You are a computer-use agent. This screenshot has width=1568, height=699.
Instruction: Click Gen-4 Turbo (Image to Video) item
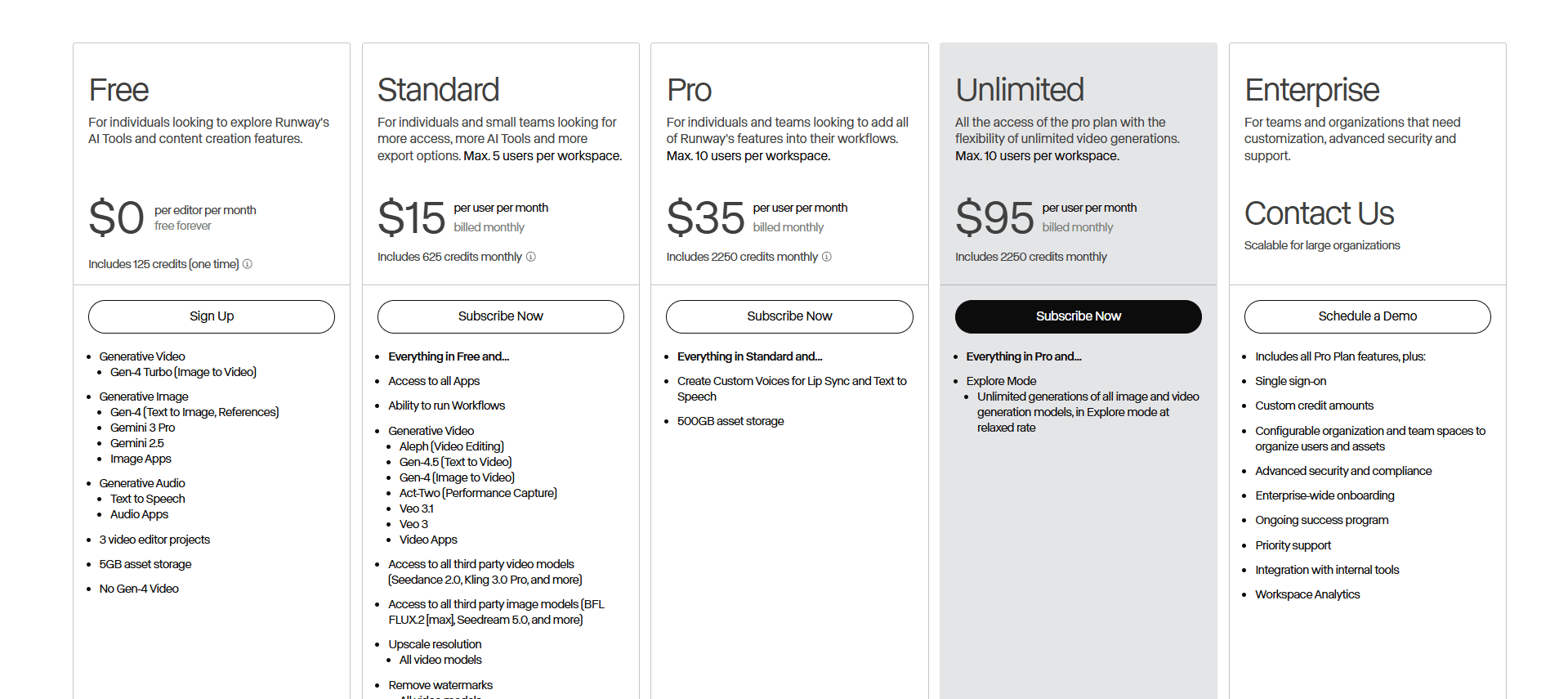point(183,372)
